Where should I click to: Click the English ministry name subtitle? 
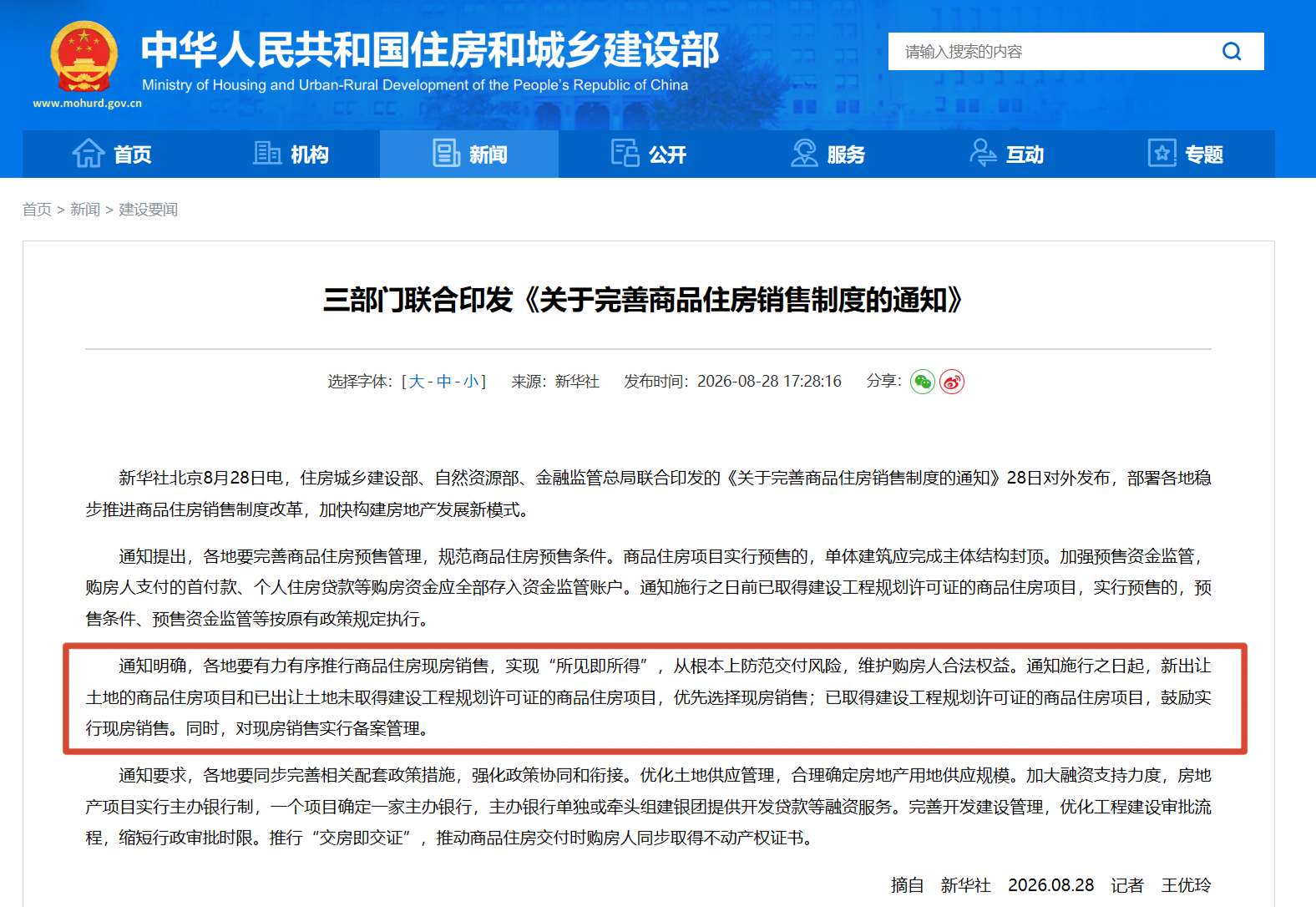click(415, 85)
